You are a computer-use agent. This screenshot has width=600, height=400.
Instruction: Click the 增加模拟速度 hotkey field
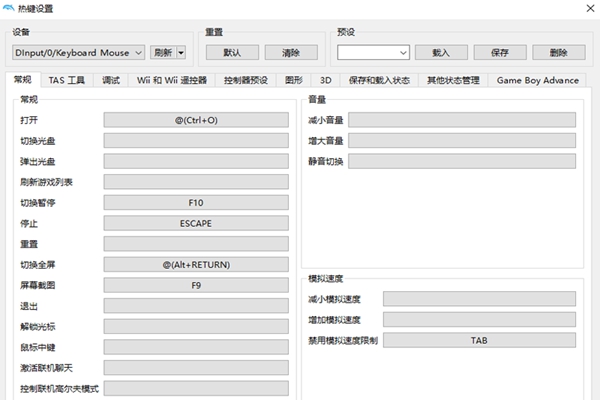tap(479, 320)
